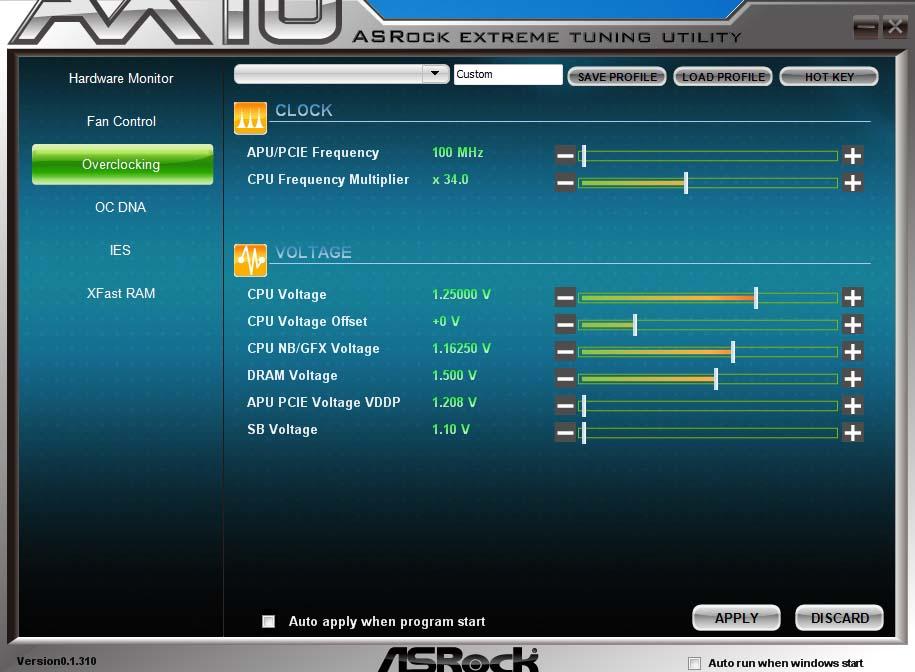Decrease CPU Voltage Offset with minus

(x=565, y=324)
